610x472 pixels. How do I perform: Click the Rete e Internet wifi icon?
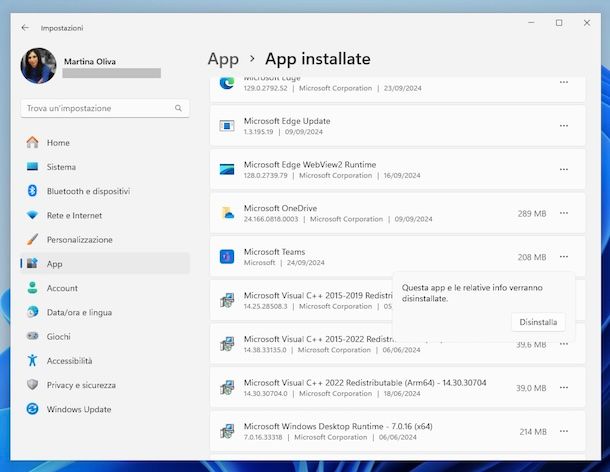(x=33, y=215)
